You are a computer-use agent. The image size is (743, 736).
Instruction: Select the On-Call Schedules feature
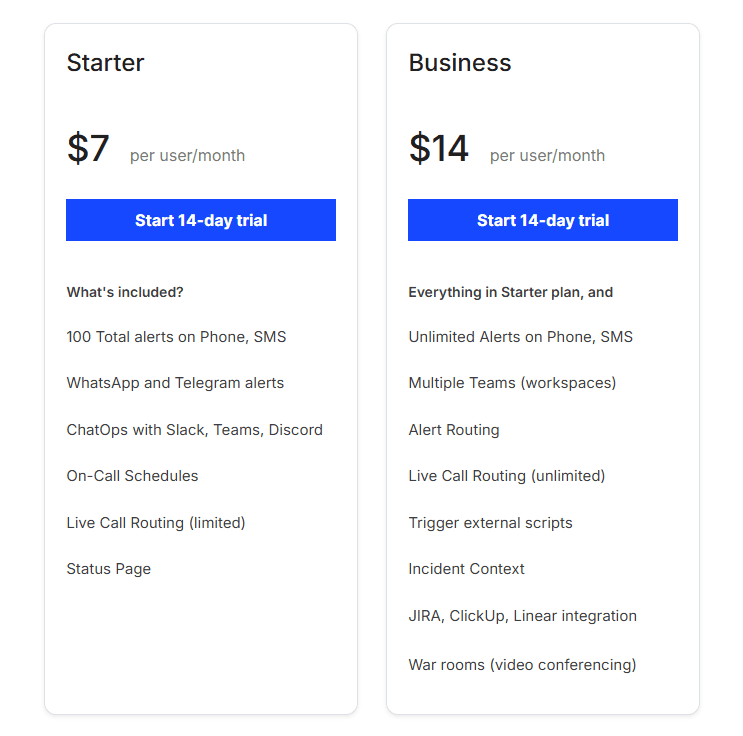click(132, 476)
